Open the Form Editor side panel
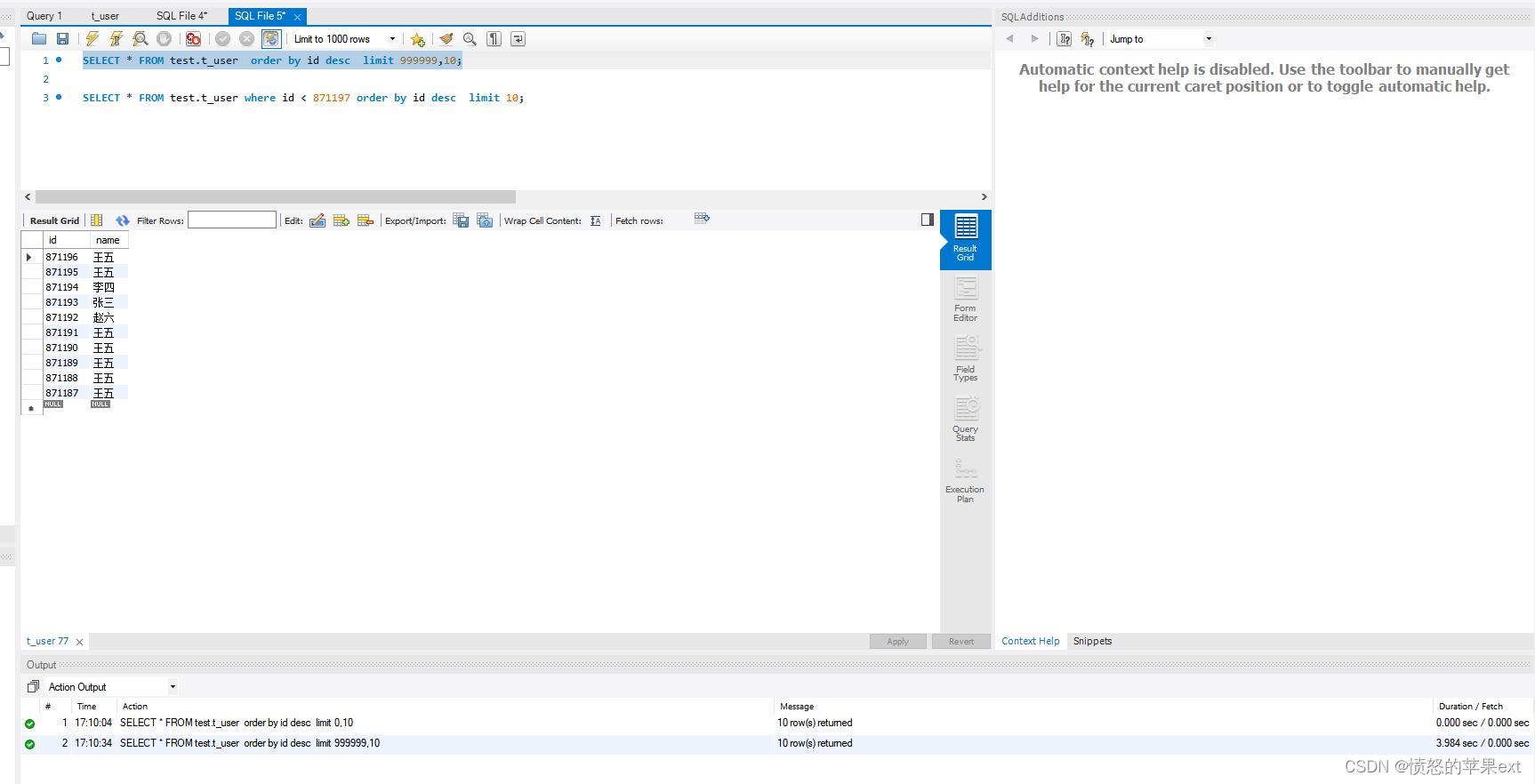This screenshot has width=1535, height=784. coord(966,300)
